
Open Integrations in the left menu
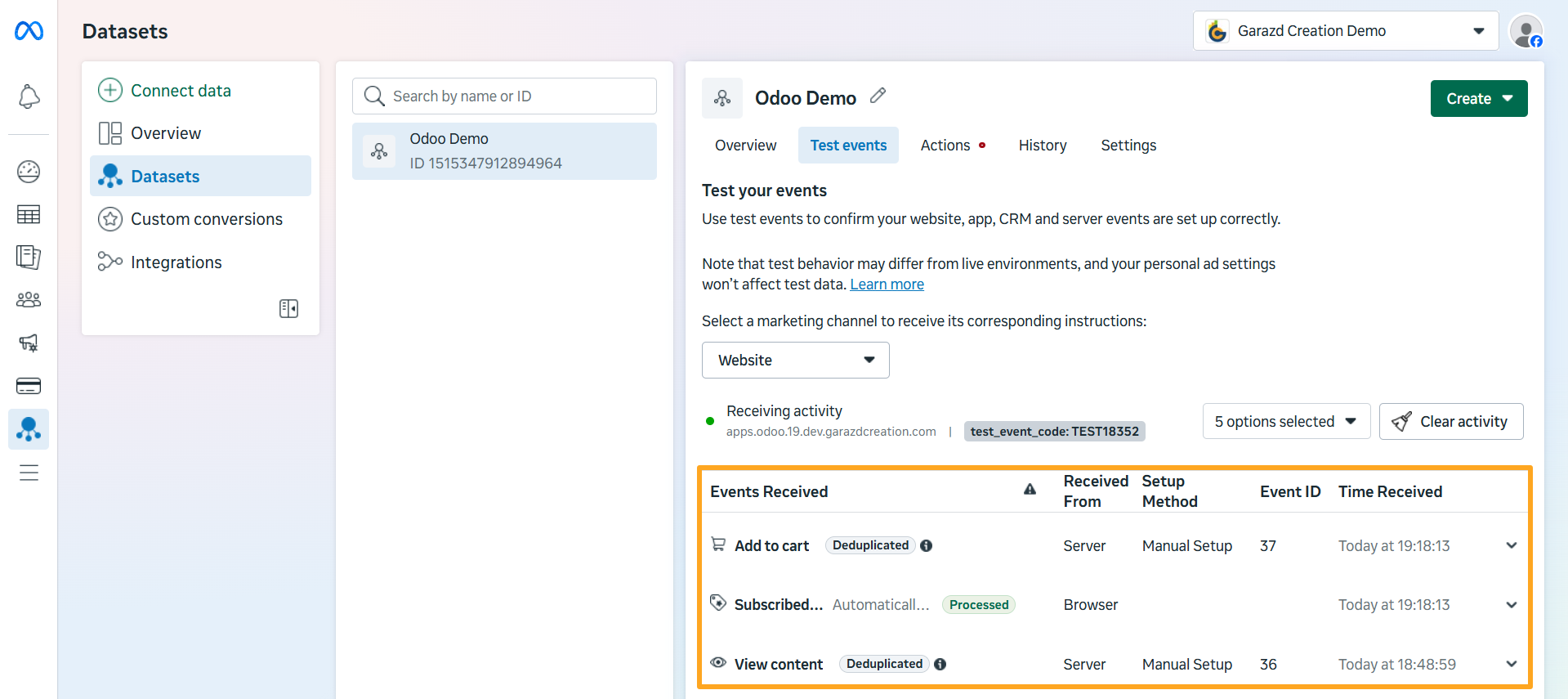point(200,262)
